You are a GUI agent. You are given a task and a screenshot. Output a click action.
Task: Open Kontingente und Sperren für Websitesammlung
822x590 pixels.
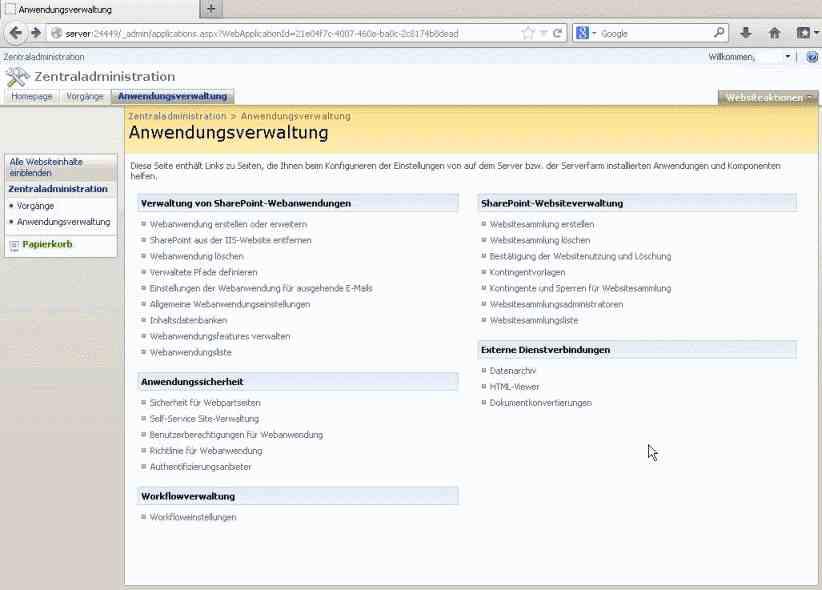[580, 288]
